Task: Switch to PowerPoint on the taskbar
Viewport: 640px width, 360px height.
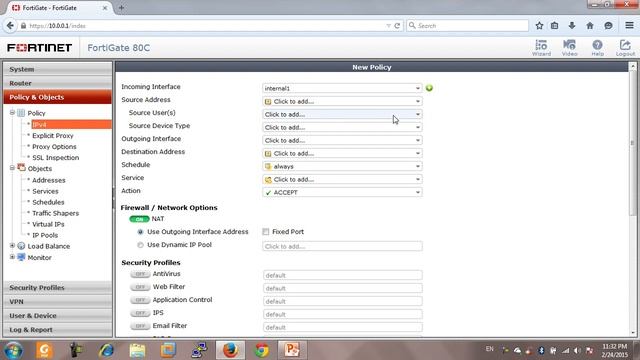Action: point(292,350)
